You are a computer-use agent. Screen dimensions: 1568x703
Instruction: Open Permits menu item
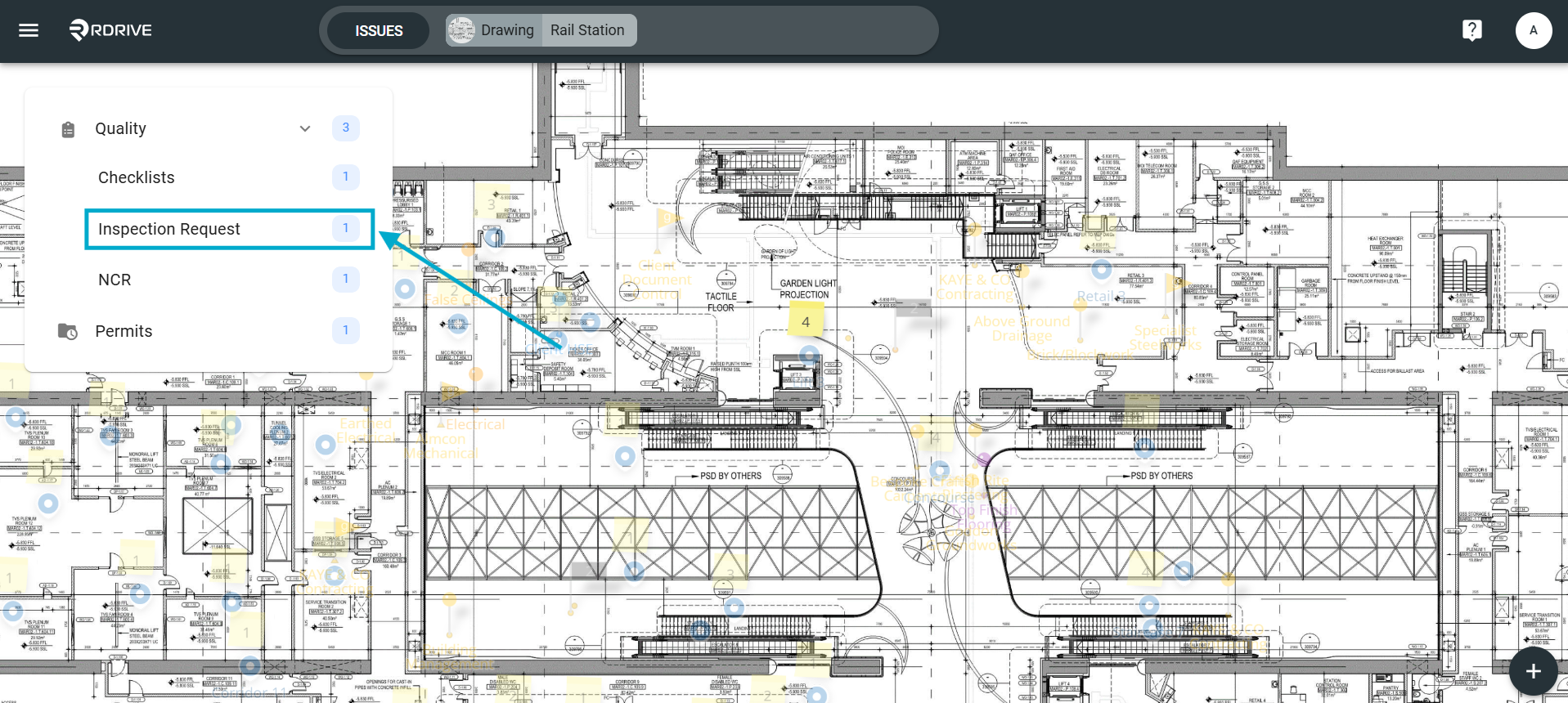[x=208, y=331]
